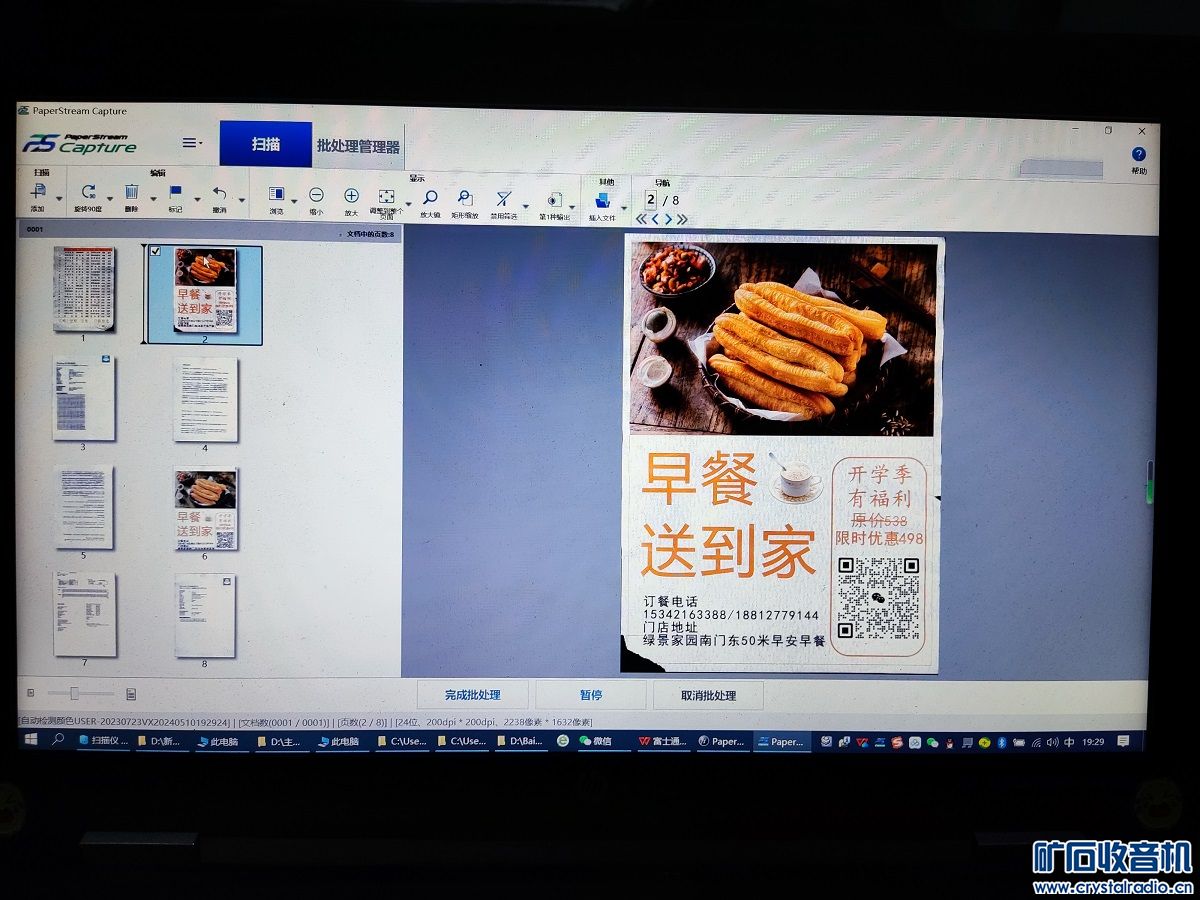Select page 1 thumbnail
Screen dimensions: 1200x900
(84, 289)
